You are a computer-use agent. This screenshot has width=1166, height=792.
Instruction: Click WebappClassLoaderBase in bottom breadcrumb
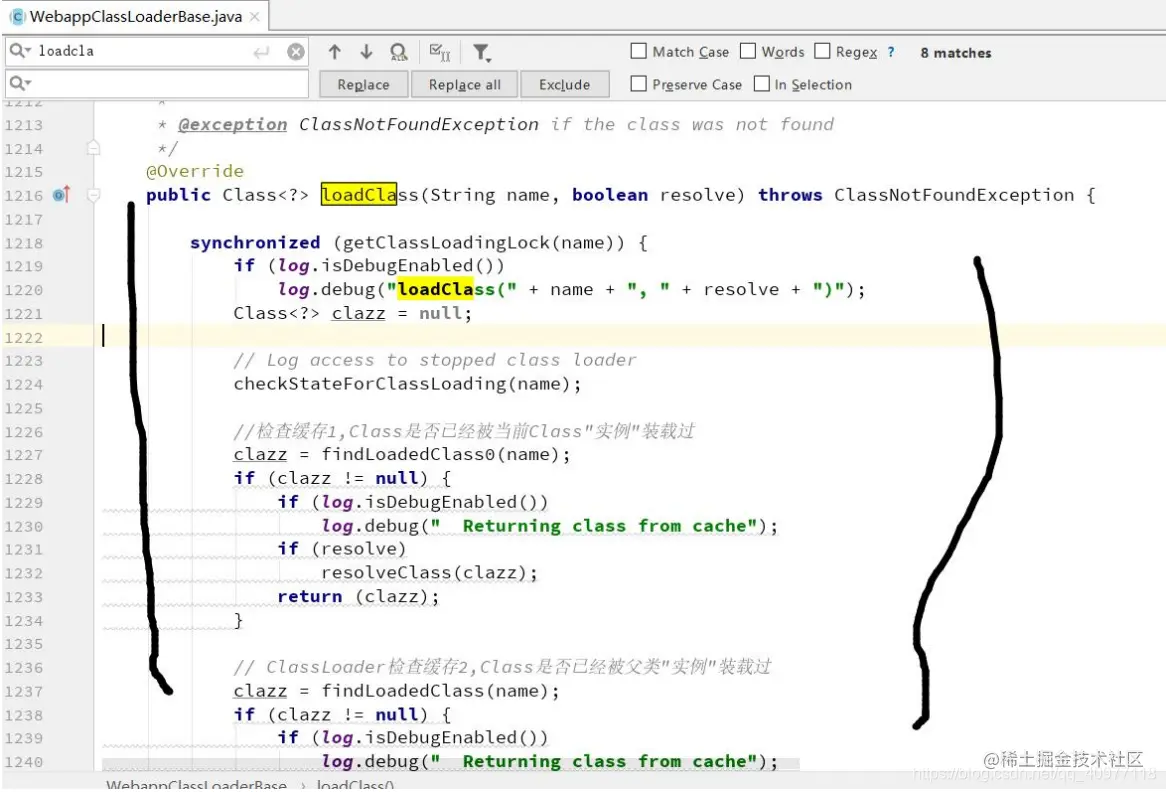[x=196, y=785]
